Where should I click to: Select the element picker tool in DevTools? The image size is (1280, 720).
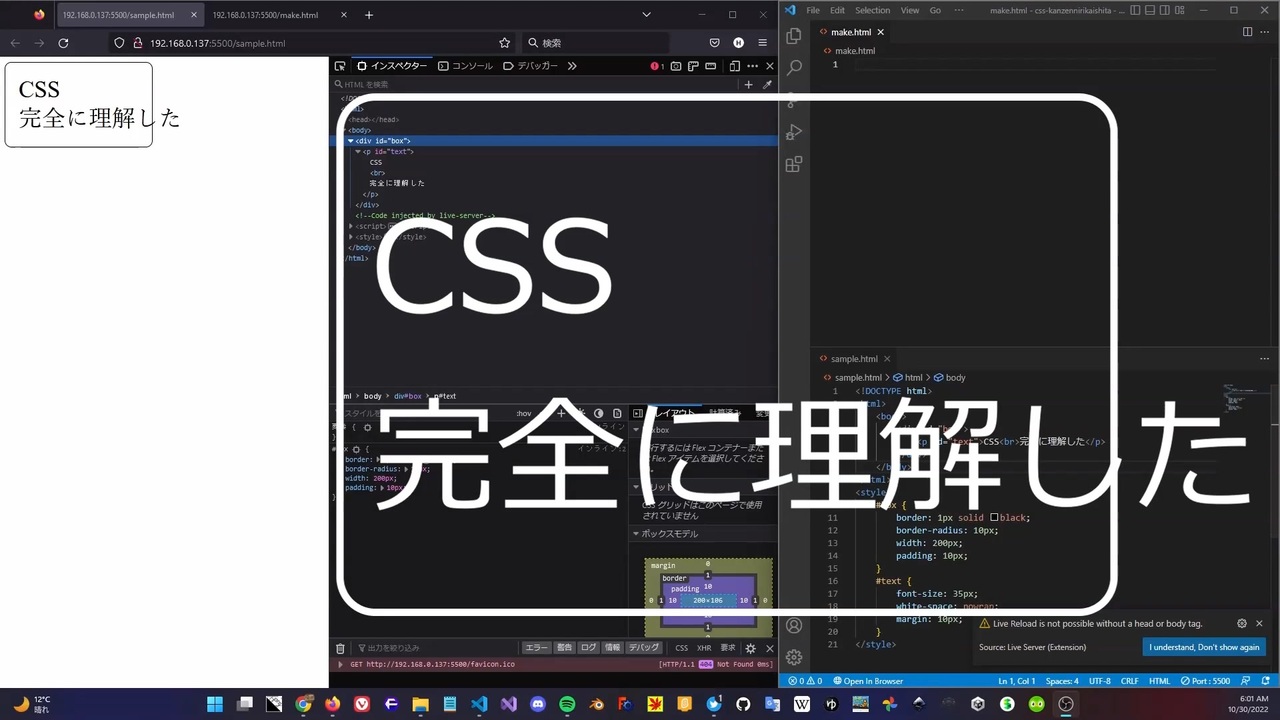click(340, 65)
